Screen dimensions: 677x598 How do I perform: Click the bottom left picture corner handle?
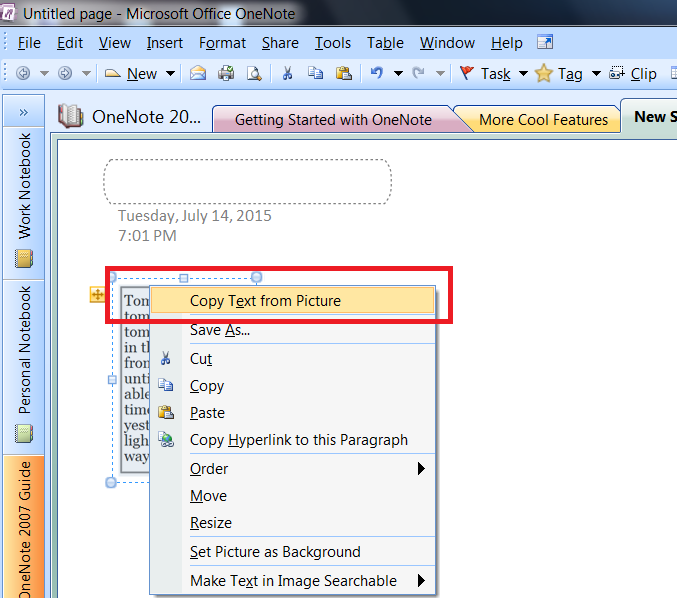[111, 482]
